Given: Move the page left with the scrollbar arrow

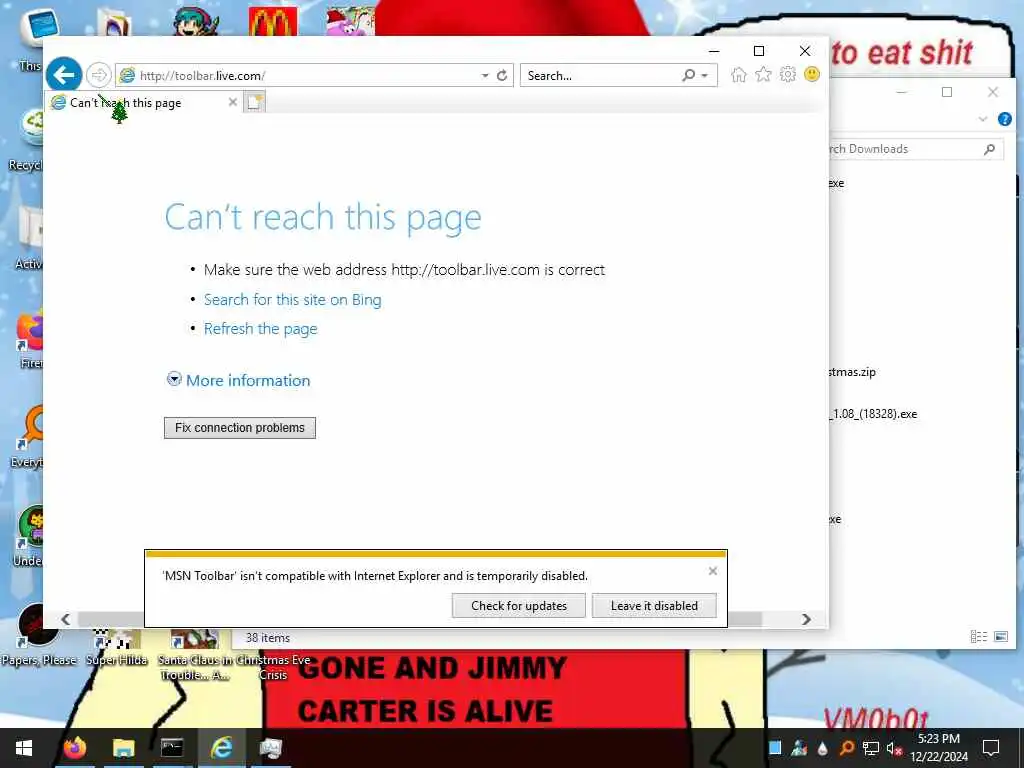Looking at the screenshot, I should click(65, 619).
